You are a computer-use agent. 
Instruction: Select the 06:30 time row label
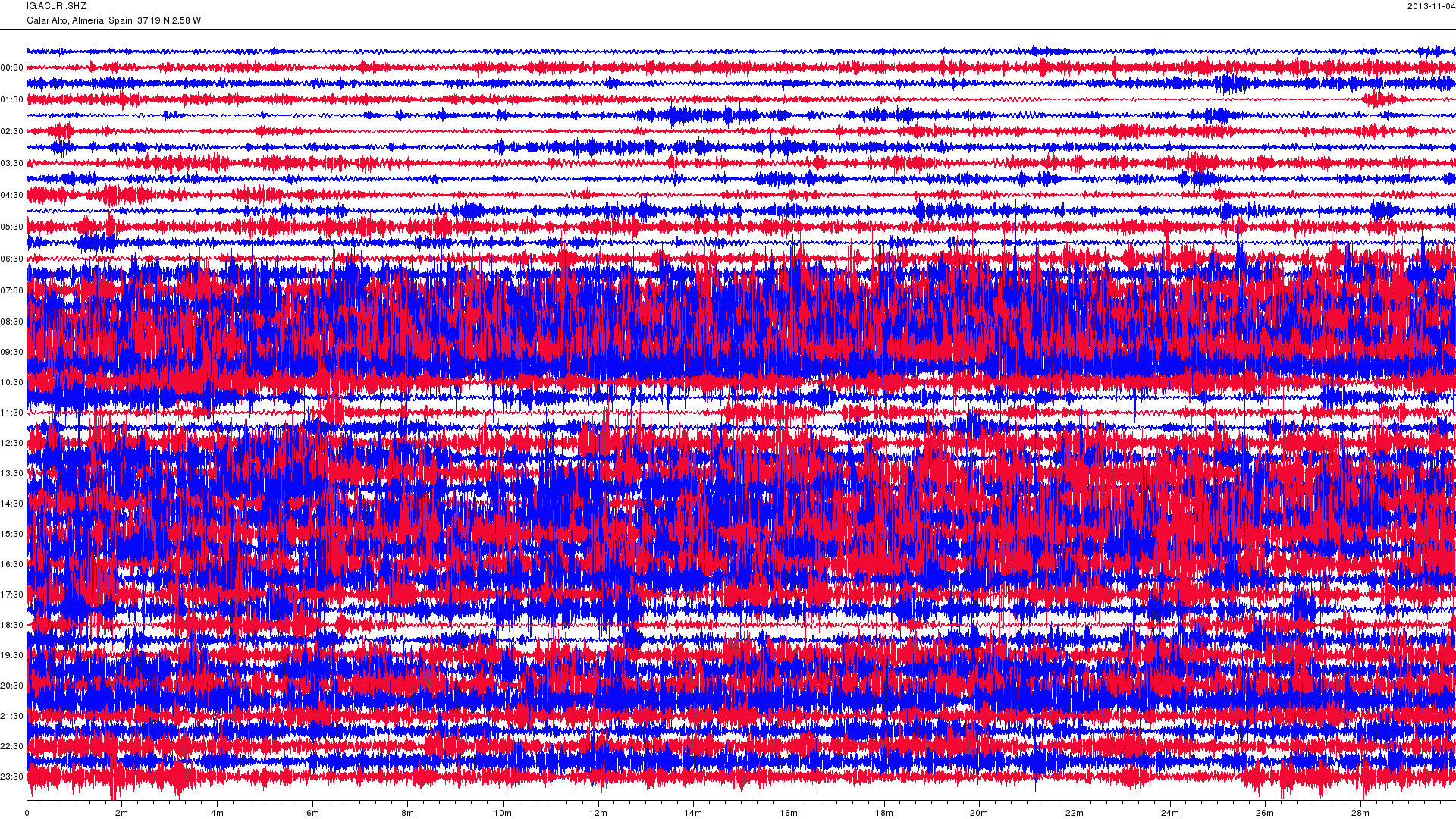tap(12, 259)
